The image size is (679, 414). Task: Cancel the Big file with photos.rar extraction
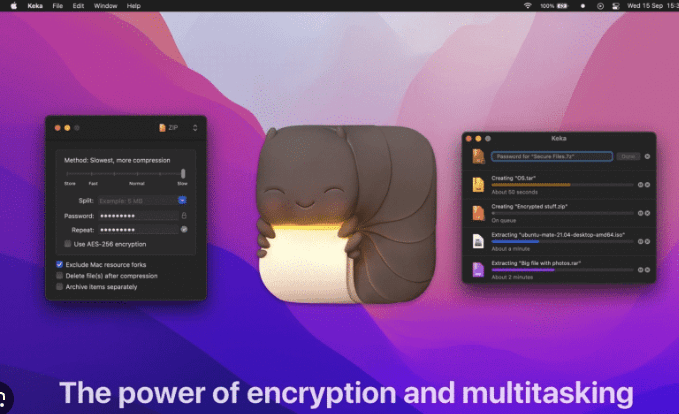(647, 270)
